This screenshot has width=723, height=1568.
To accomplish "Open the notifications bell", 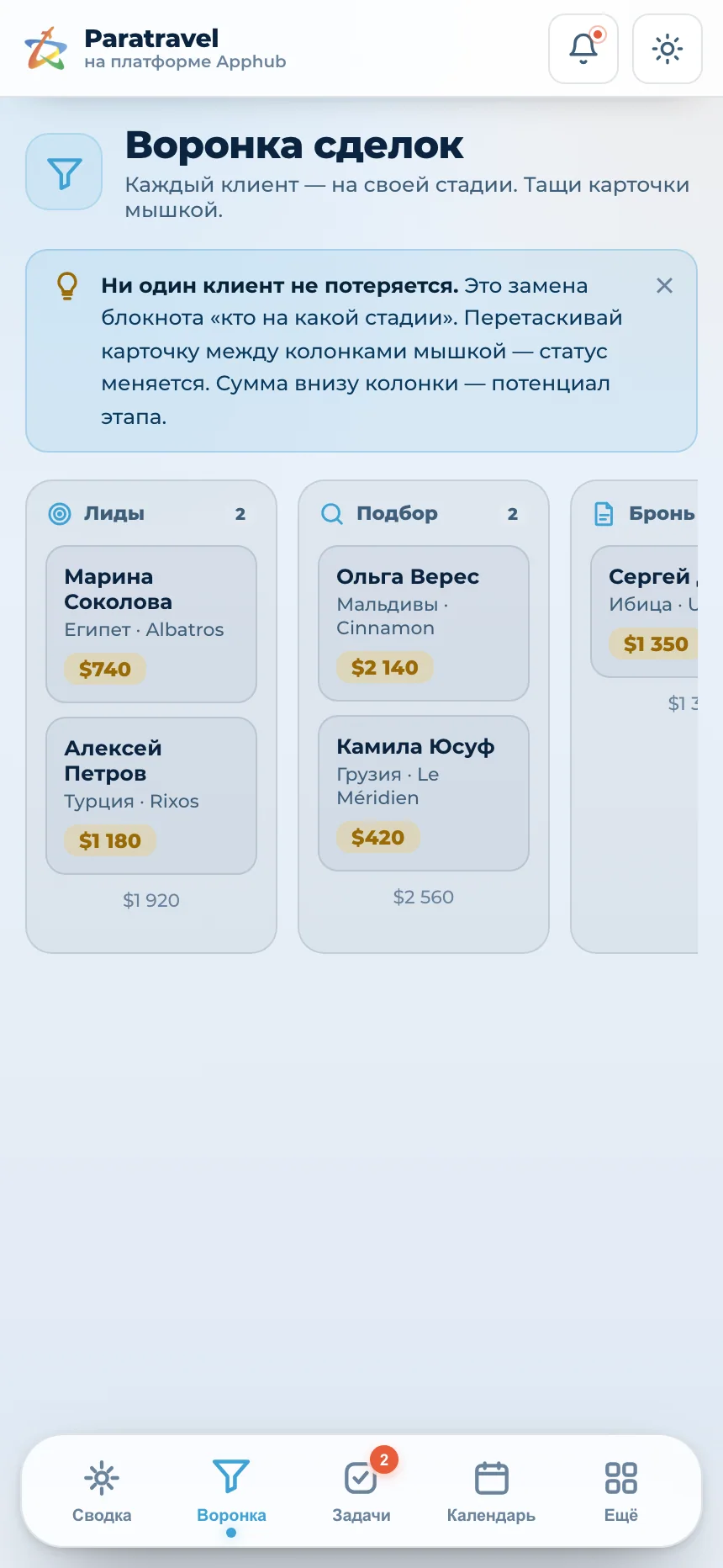I will pos(583,49).
